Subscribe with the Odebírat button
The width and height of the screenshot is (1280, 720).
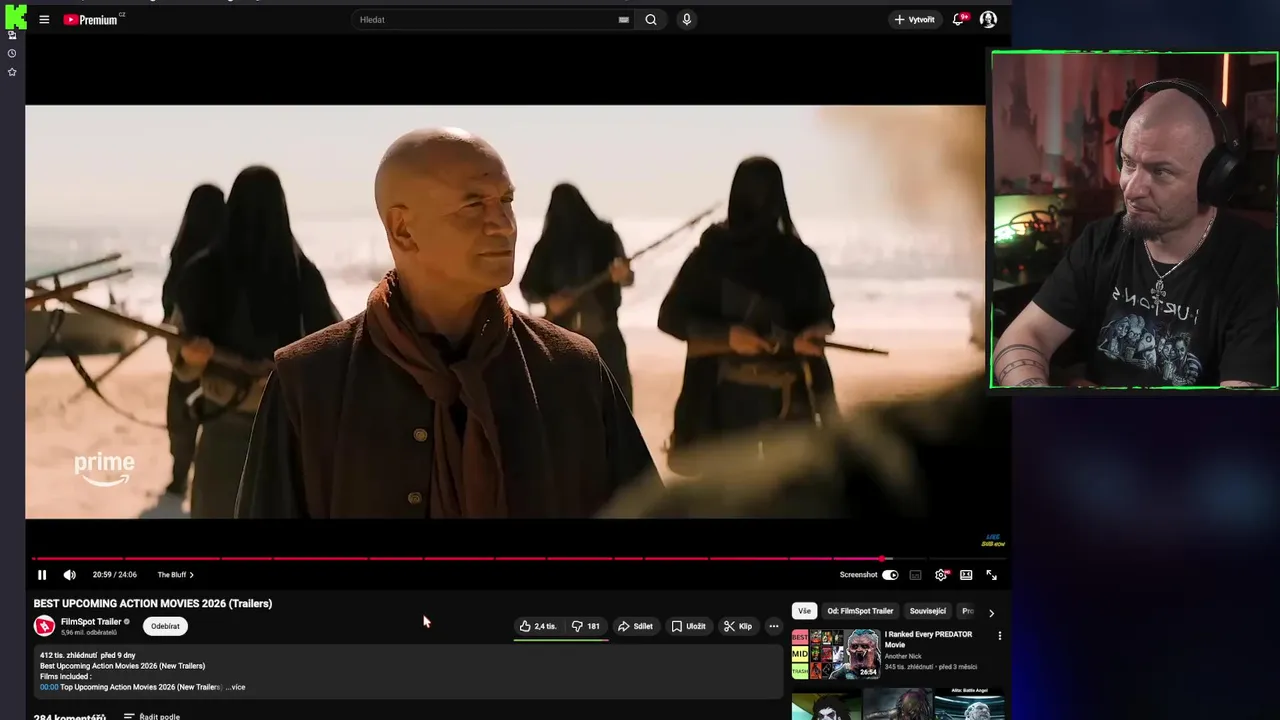click(x=165, y=626)
